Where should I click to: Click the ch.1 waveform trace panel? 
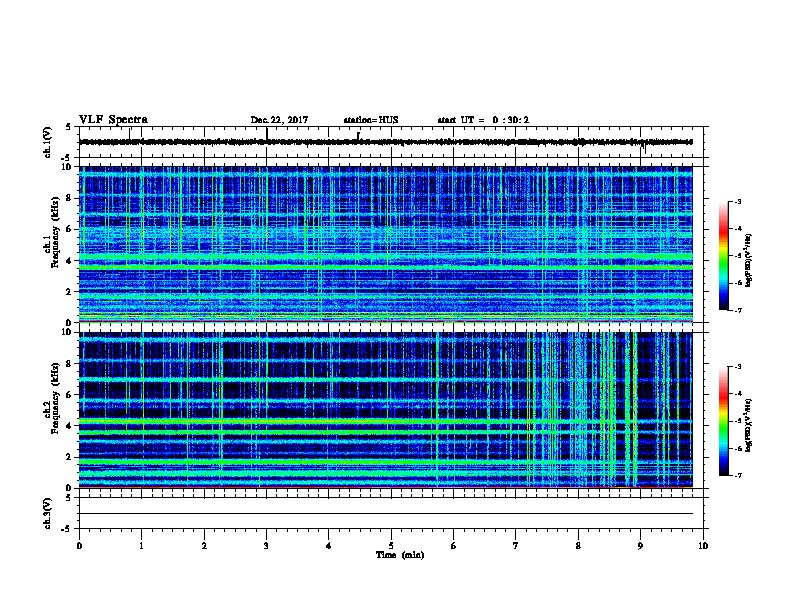tap(391, 142)
